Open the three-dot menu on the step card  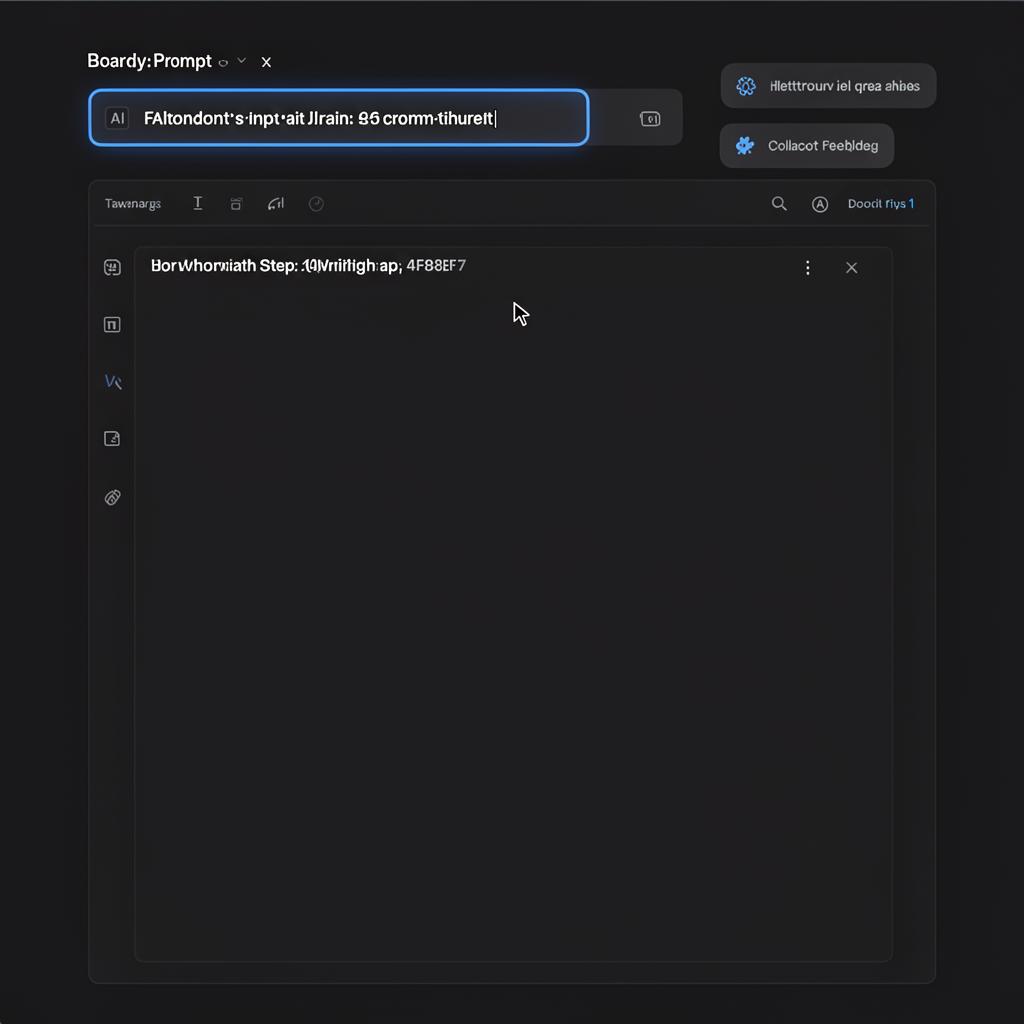pos(808,268)
